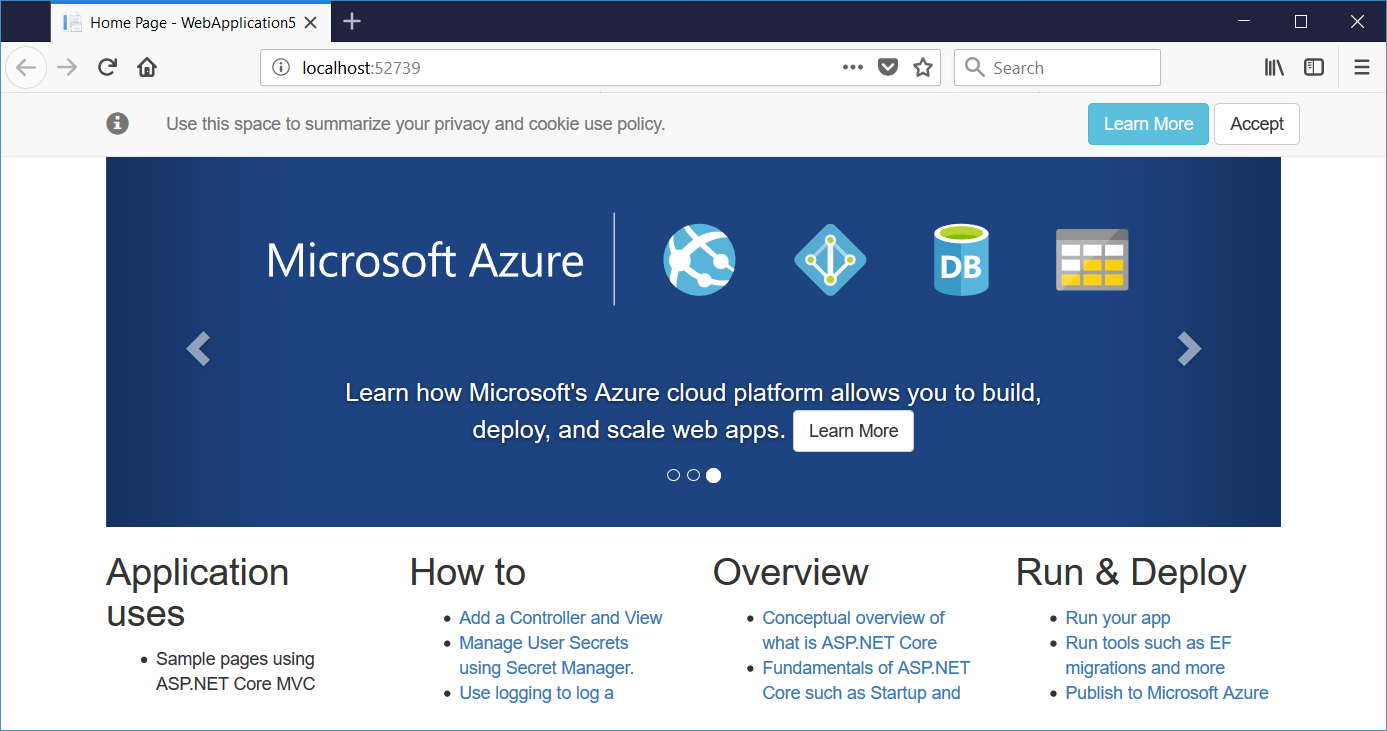Open the browser Home page icon
Screen dimensions: 1387x731
(147, 68)
